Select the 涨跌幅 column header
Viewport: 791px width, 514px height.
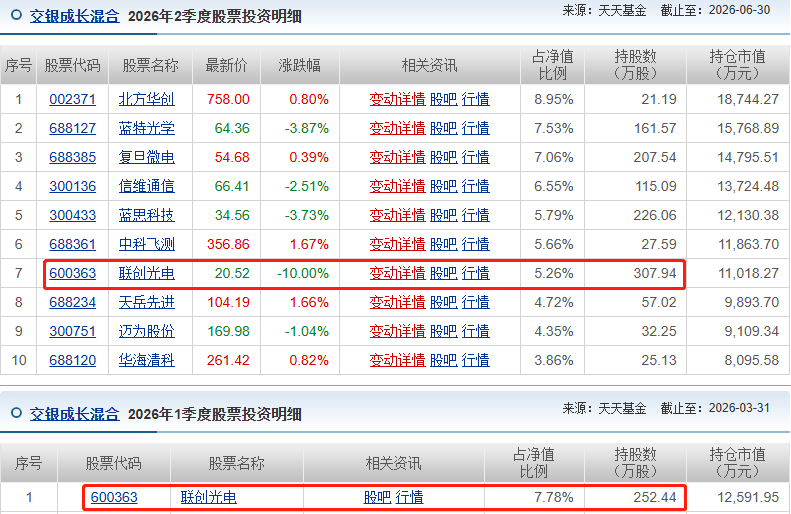click(300, 65)
